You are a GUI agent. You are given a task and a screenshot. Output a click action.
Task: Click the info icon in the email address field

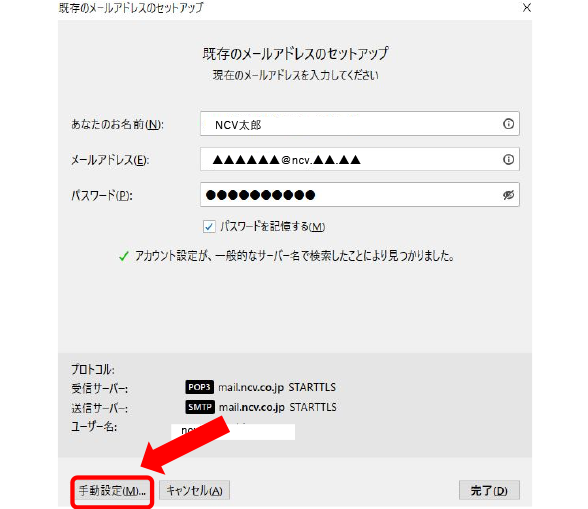tap(508, 159)
